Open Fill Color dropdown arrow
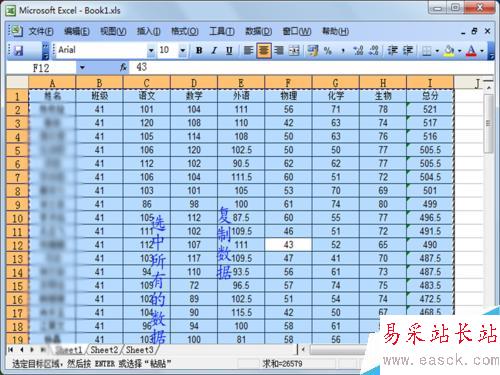500x375 pixels. [459, 51]
